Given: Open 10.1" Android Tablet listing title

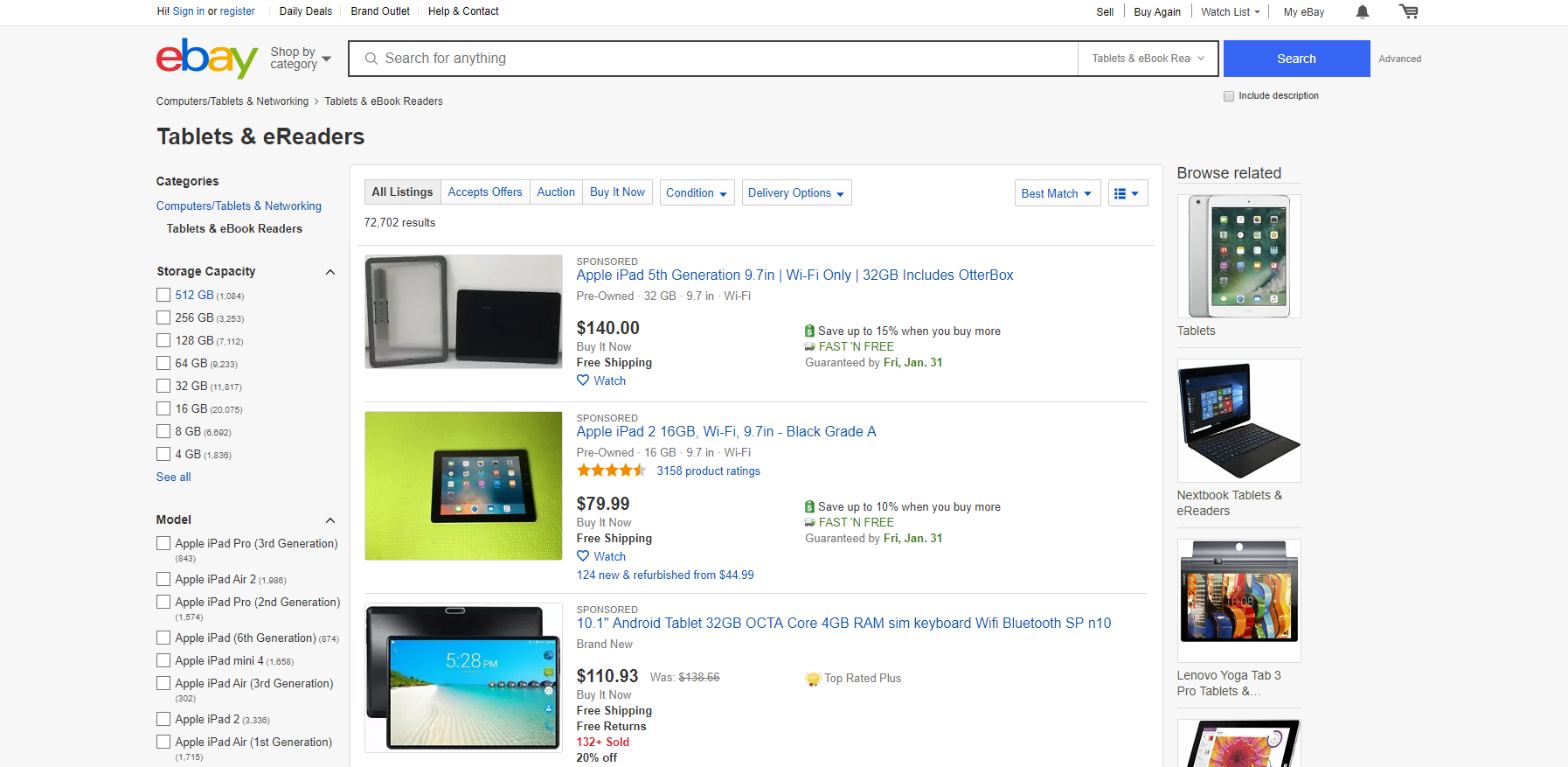Looking at the screenshot, I should pyautogui.click(x=843, y=623).
